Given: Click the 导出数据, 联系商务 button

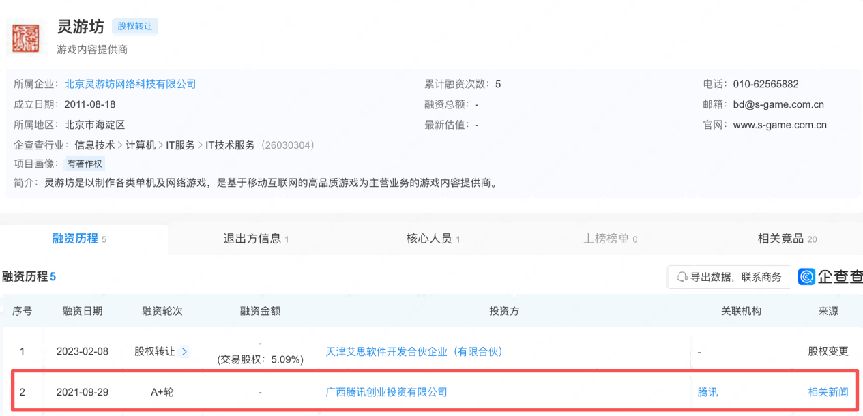Looking at the screenshot, I should click(728, 277).
